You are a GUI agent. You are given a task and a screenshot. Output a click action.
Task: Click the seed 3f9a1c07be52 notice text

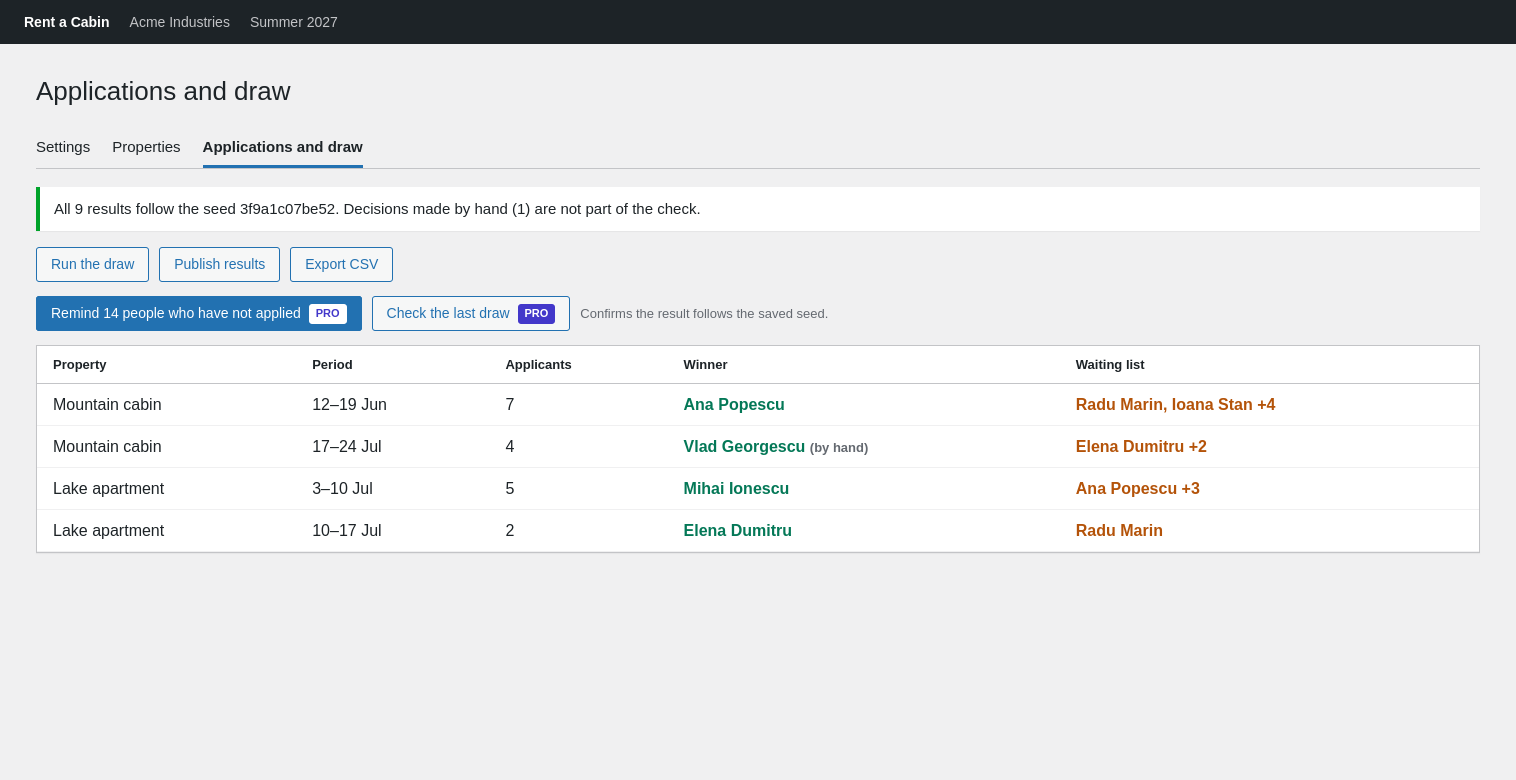tap(377, 209)
